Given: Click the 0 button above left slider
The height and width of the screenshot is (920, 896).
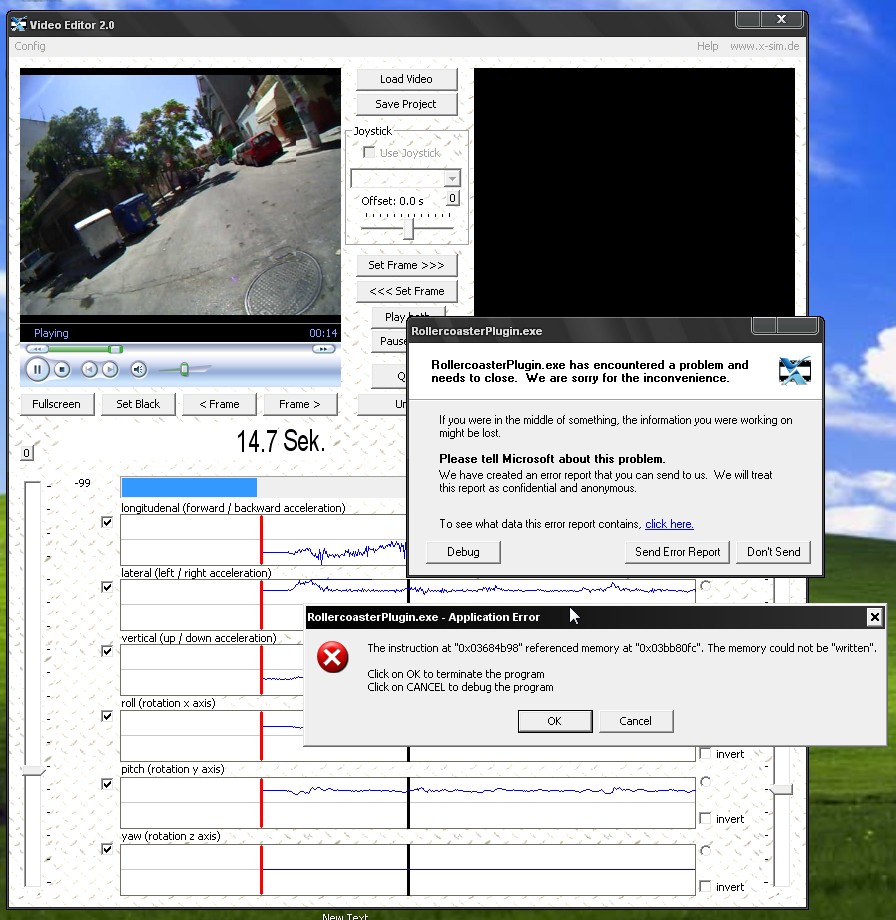Looking at the screenshot, I should (x=26, y=453).
